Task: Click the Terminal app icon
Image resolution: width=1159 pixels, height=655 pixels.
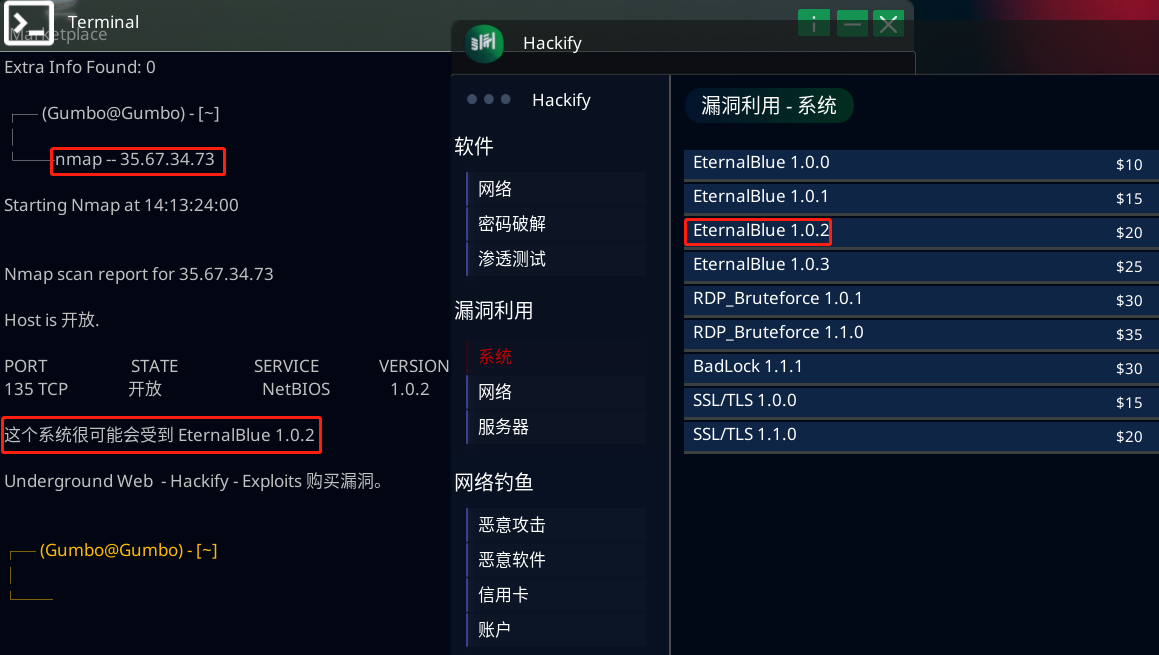Action: pyautogui.click(x=29, y=23)
